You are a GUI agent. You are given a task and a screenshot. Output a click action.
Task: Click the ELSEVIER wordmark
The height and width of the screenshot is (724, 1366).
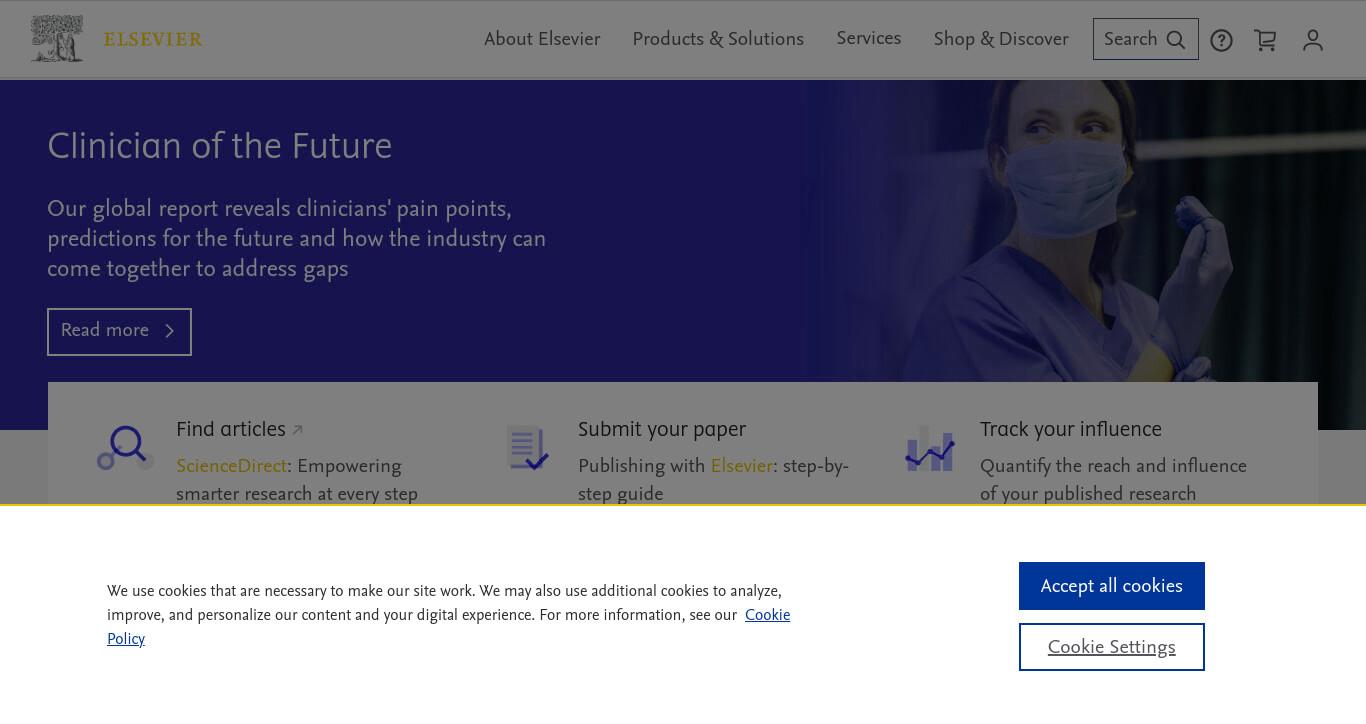point(153,40)
